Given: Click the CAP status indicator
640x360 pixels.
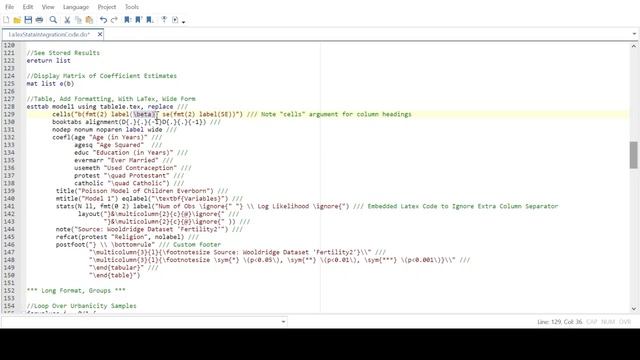Looking at the screenshot, I should (x=591, y=322).
